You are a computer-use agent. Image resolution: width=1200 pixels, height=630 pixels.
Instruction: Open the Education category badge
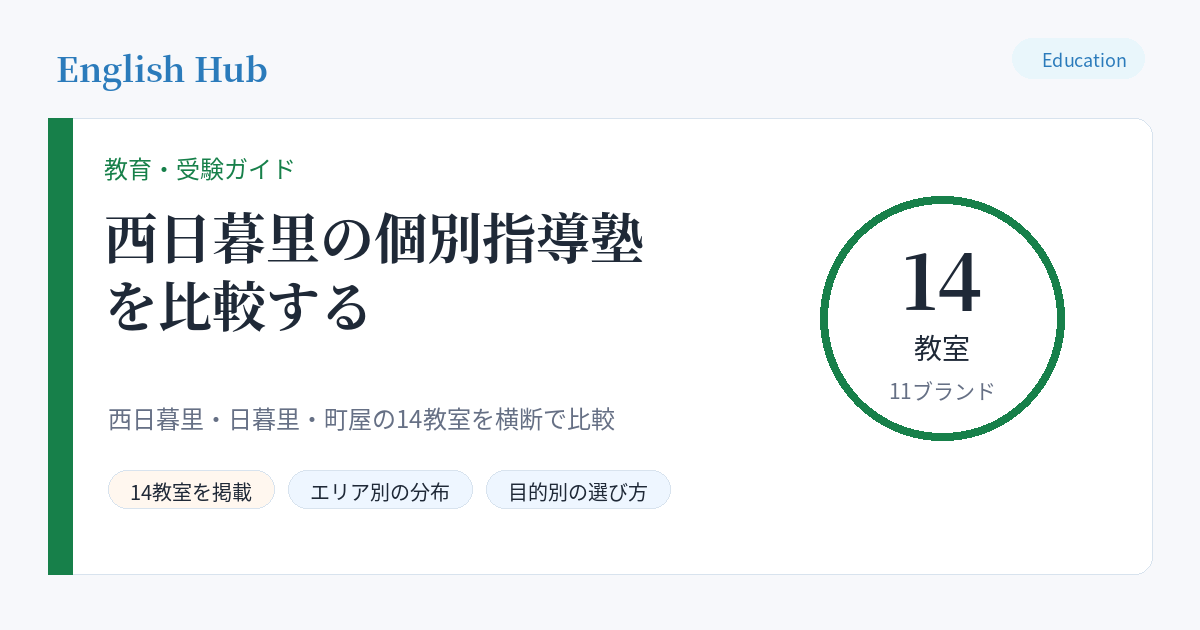click(1078, 59)
